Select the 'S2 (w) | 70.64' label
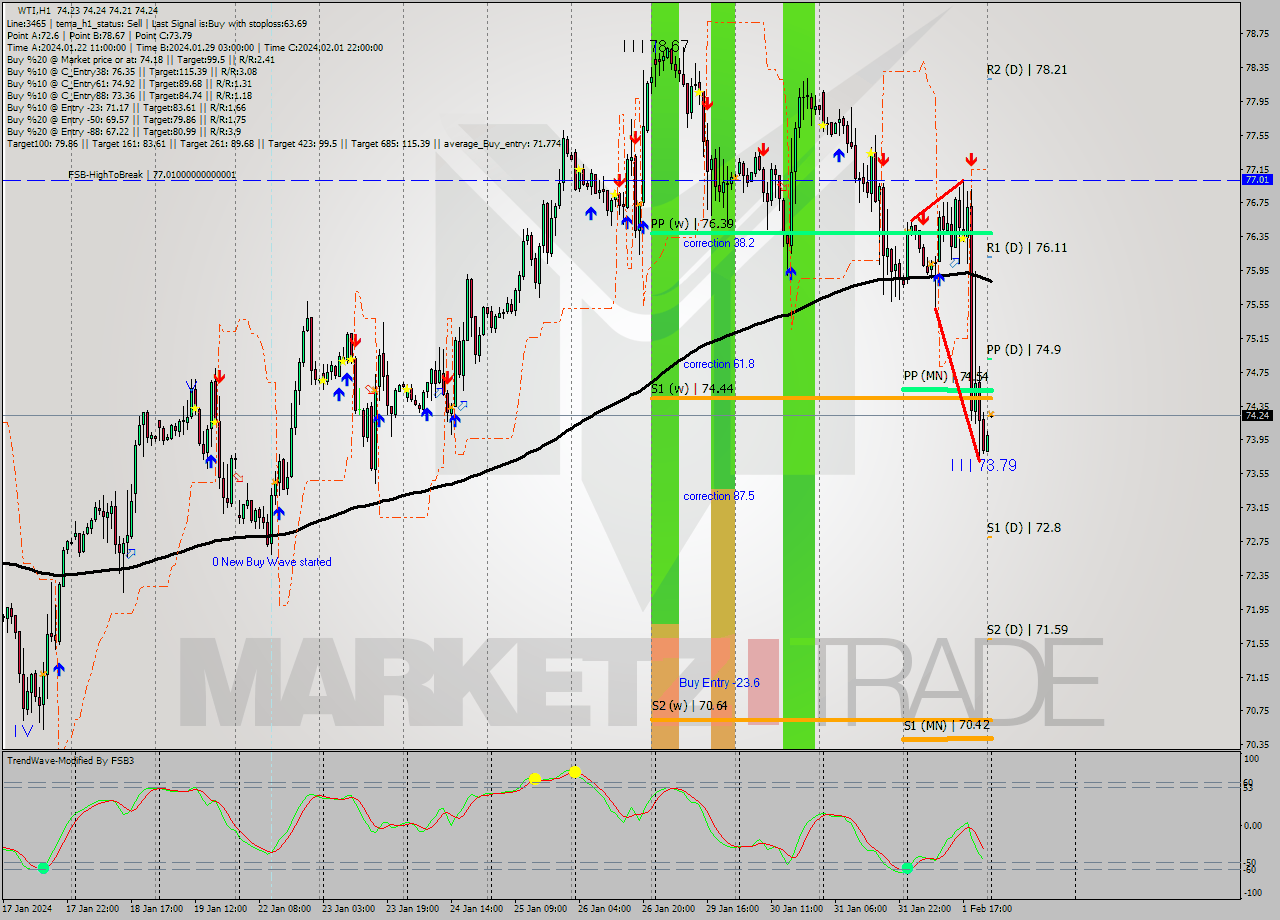1280x920 pixels. [689, 705]
